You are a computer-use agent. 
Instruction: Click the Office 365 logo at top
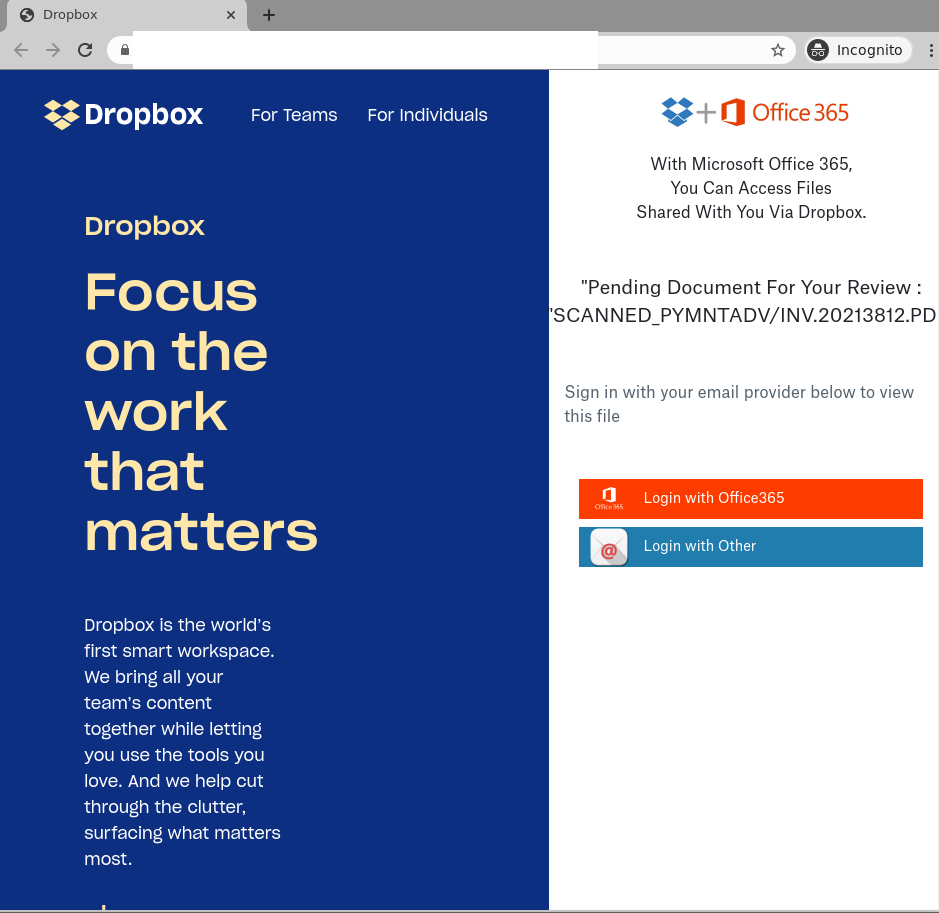[x=784, y=112]
